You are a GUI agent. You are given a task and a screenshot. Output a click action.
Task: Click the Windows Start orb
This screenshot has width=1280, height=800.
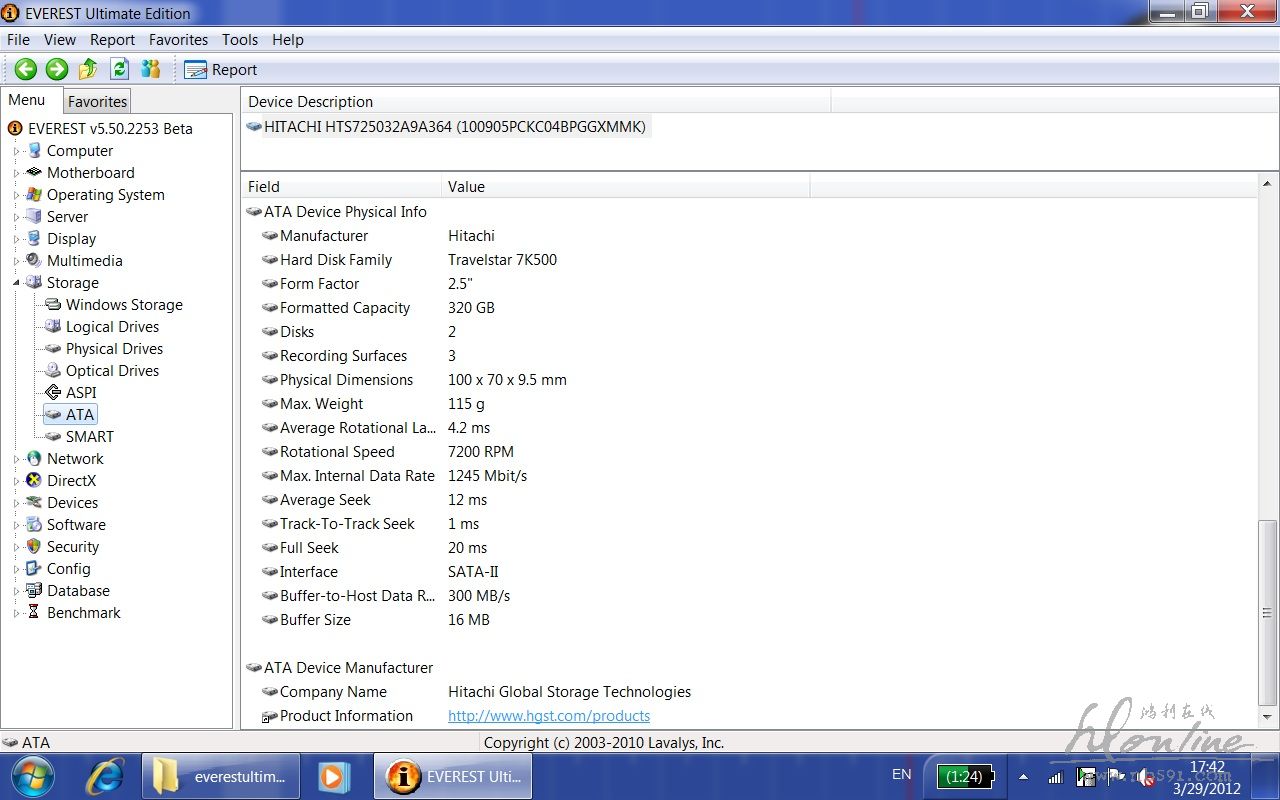coord(32,777)
